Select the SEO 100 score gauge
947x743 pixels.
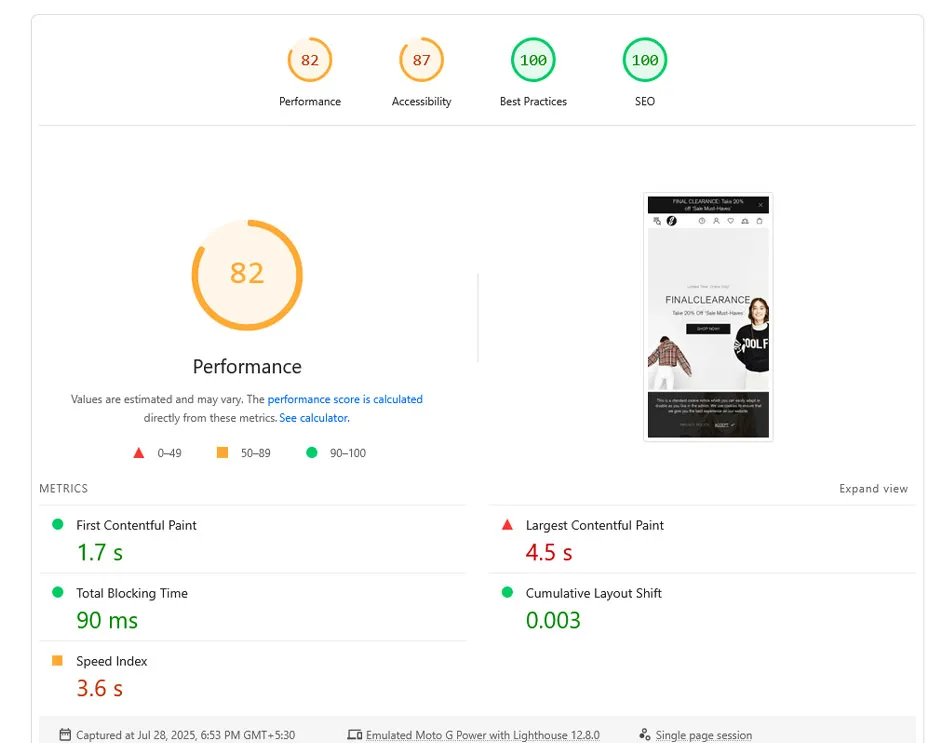[x=645, y=61]
